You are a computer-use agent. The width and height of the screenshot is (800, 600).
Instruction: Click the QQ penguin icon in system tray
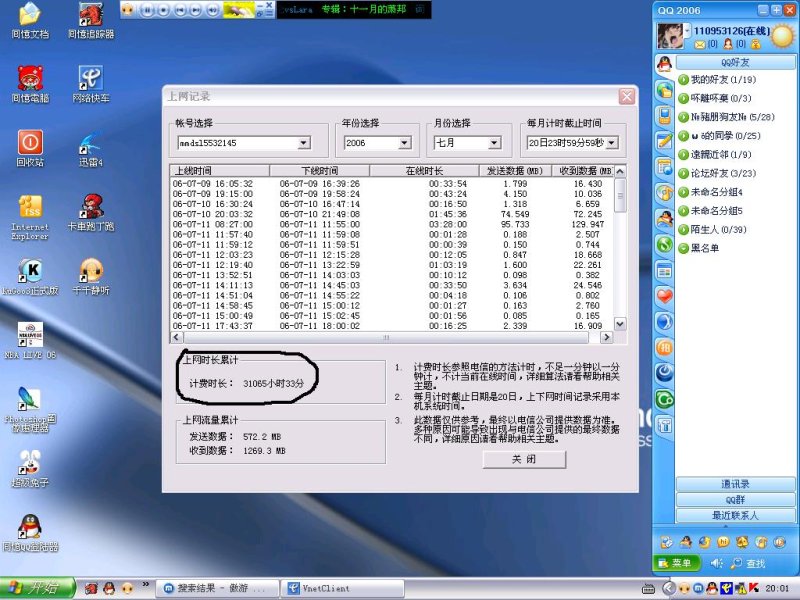pyautogui.click(x=712, y=588)
